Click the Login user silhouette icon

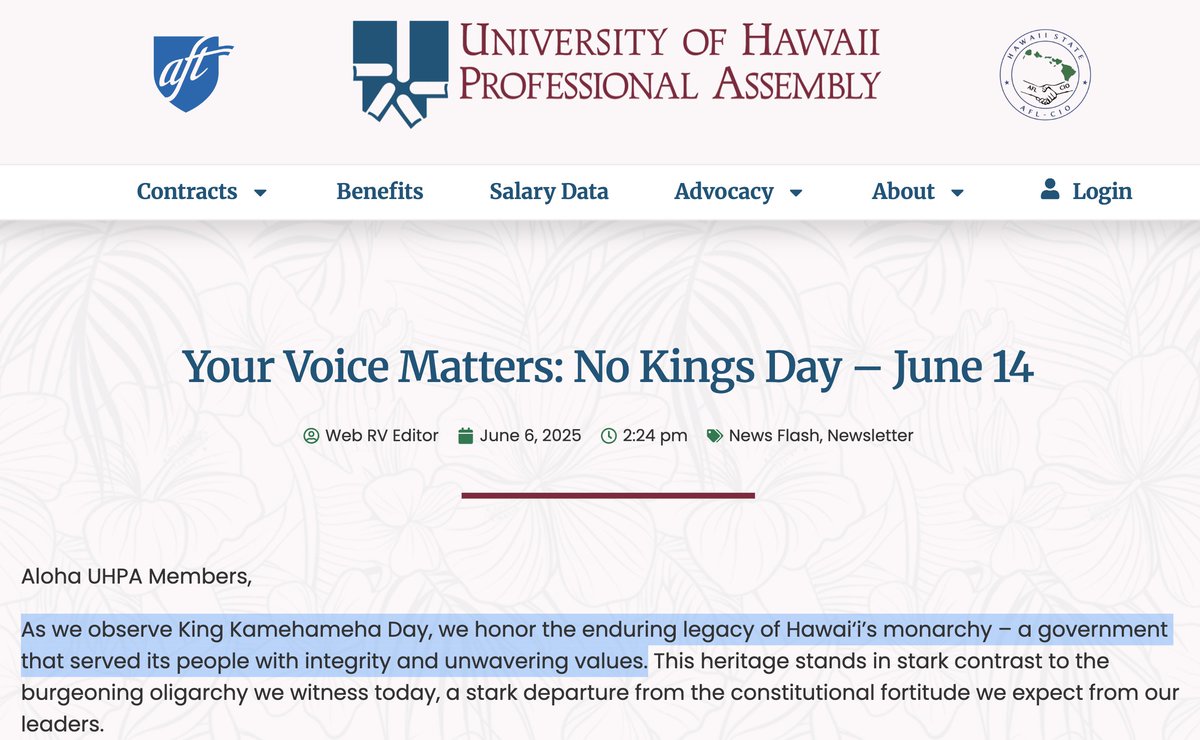click(x=1049, y=189)
